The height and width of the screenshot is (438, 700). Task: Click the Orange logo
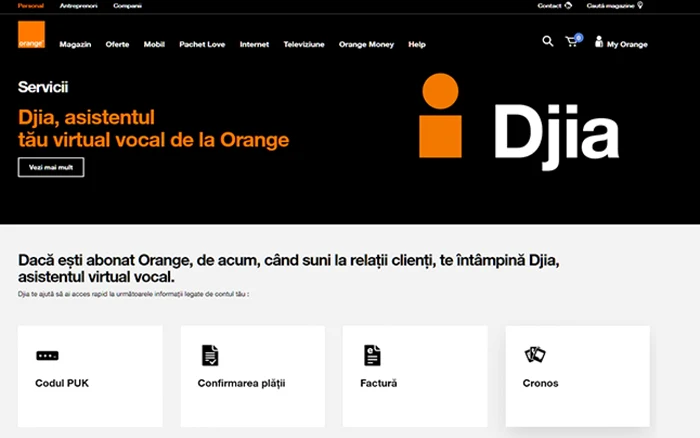(x=31, y=34)
